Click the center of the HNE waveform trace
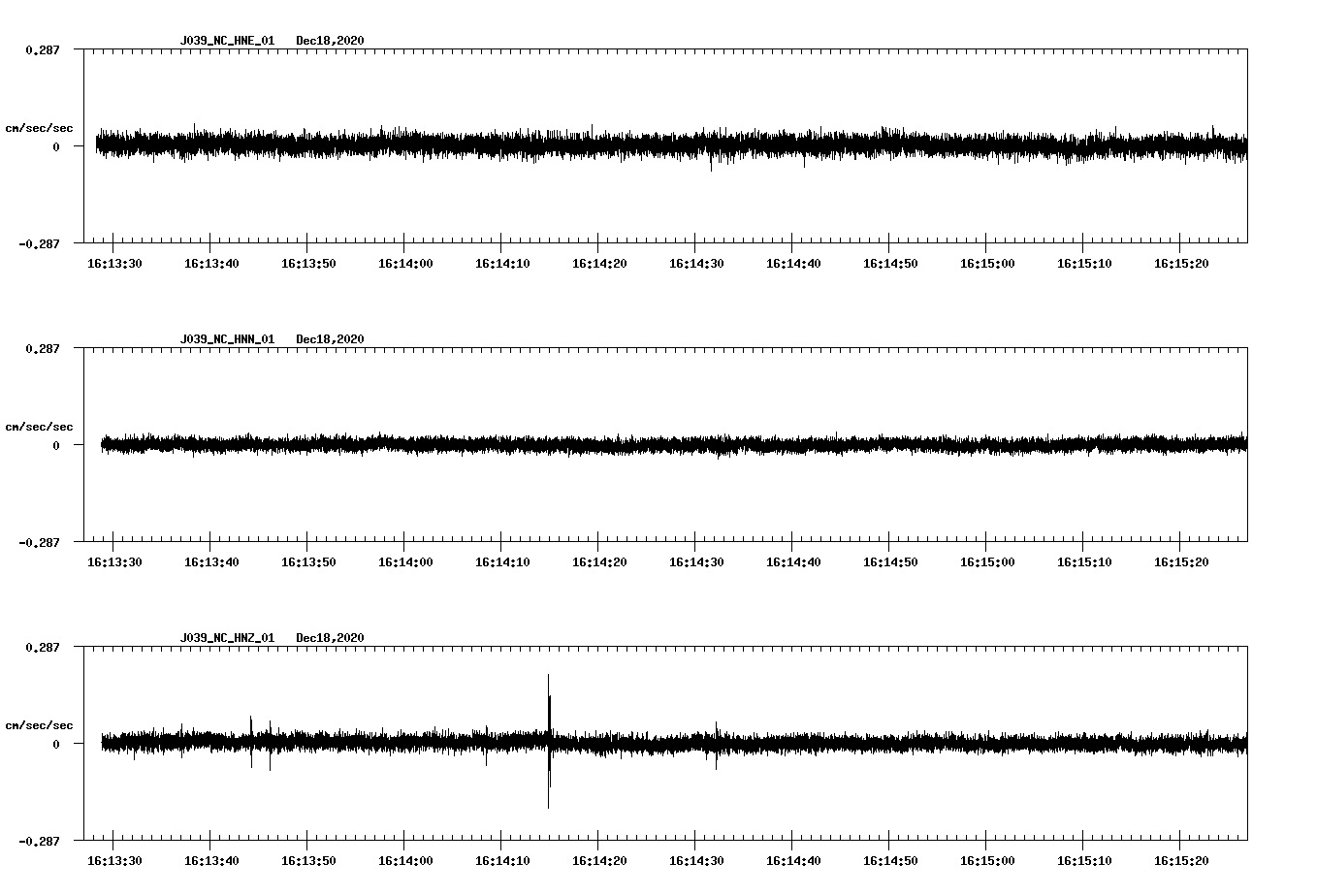 [x=669, y=145]
